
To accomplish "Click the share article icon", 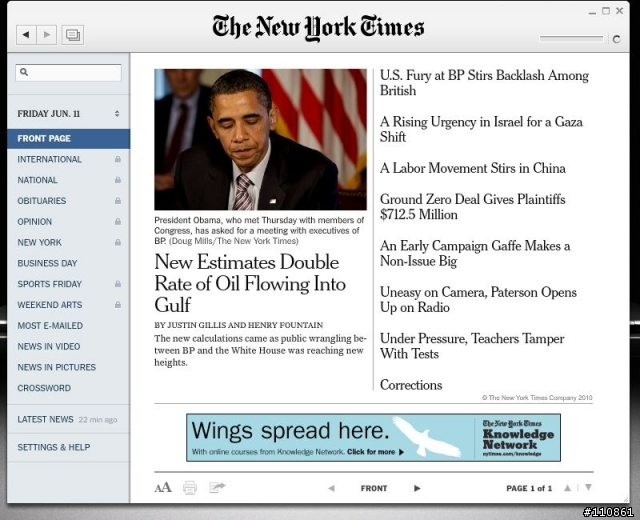I will (217, 487).
